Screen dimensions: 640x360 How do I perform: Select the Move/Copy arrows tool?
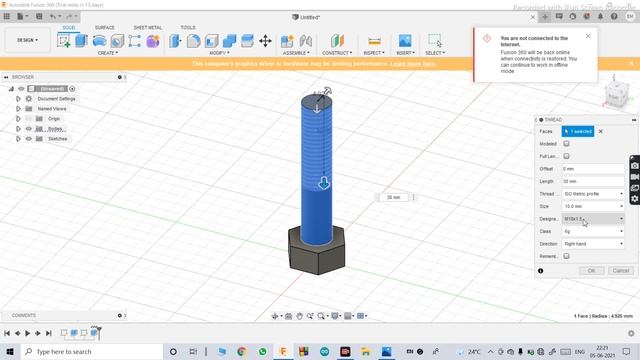[x=265, y=41]
